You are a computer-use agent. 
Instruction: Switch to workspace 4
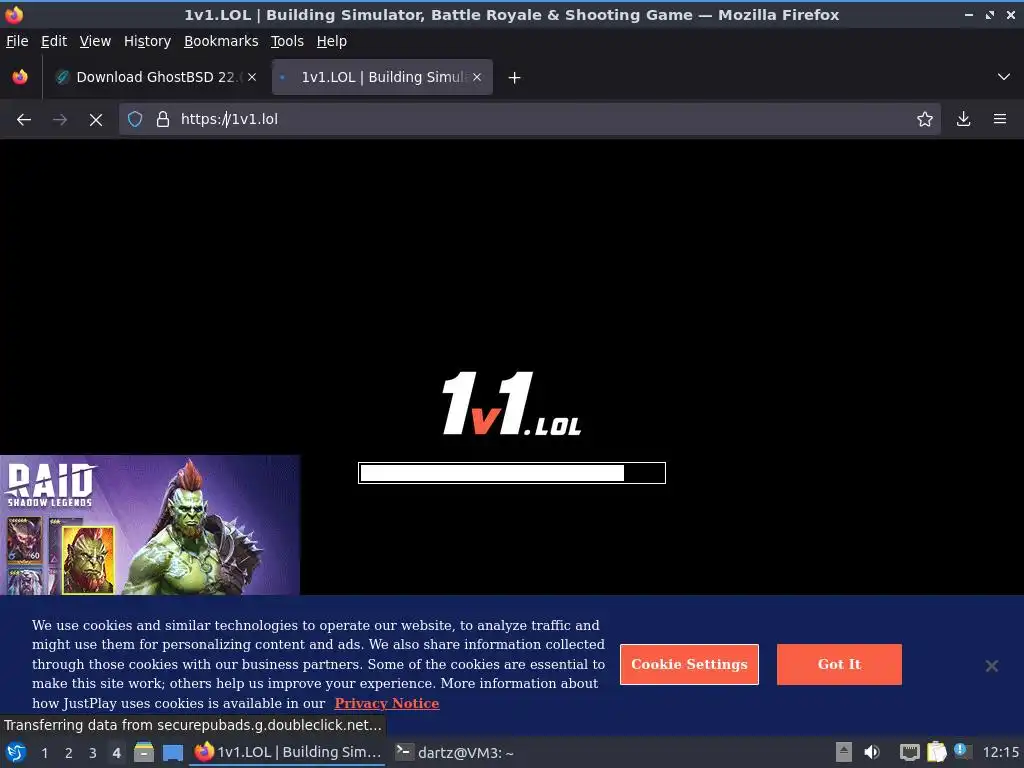(x=116, y=753)
